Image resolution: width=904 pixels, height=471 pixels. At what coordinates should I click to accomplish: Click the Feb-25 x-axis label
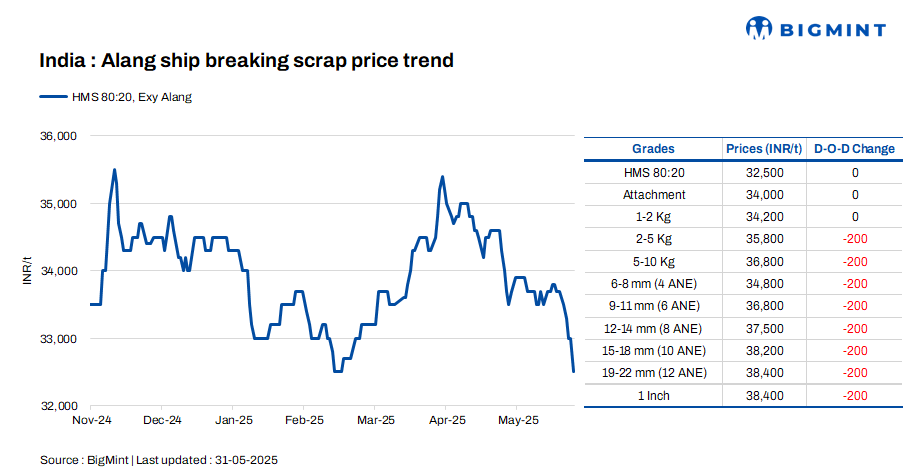click(x=304, y=420)
